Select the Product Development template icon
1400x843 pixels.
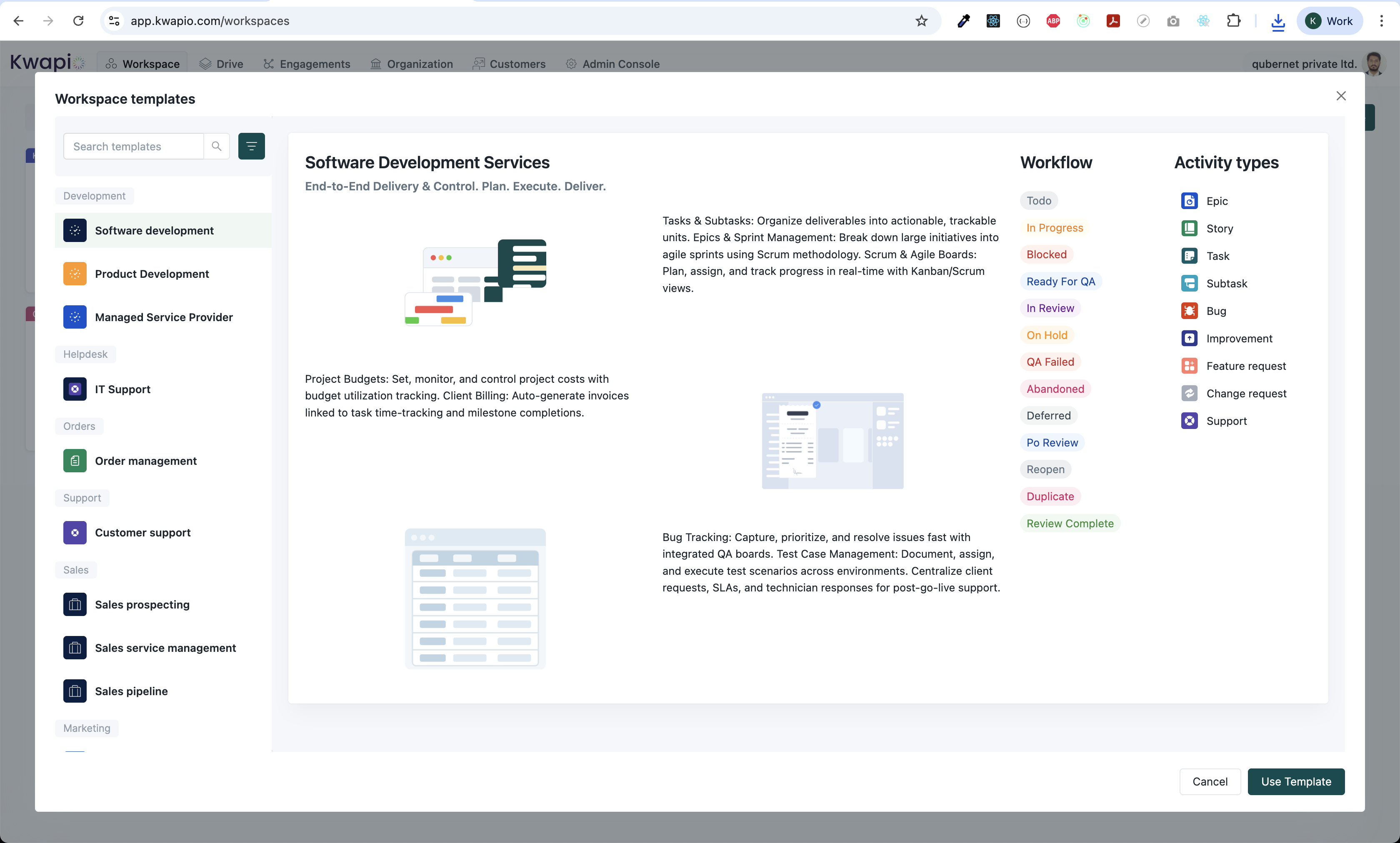pyautogui.click(x=75, y=274)
